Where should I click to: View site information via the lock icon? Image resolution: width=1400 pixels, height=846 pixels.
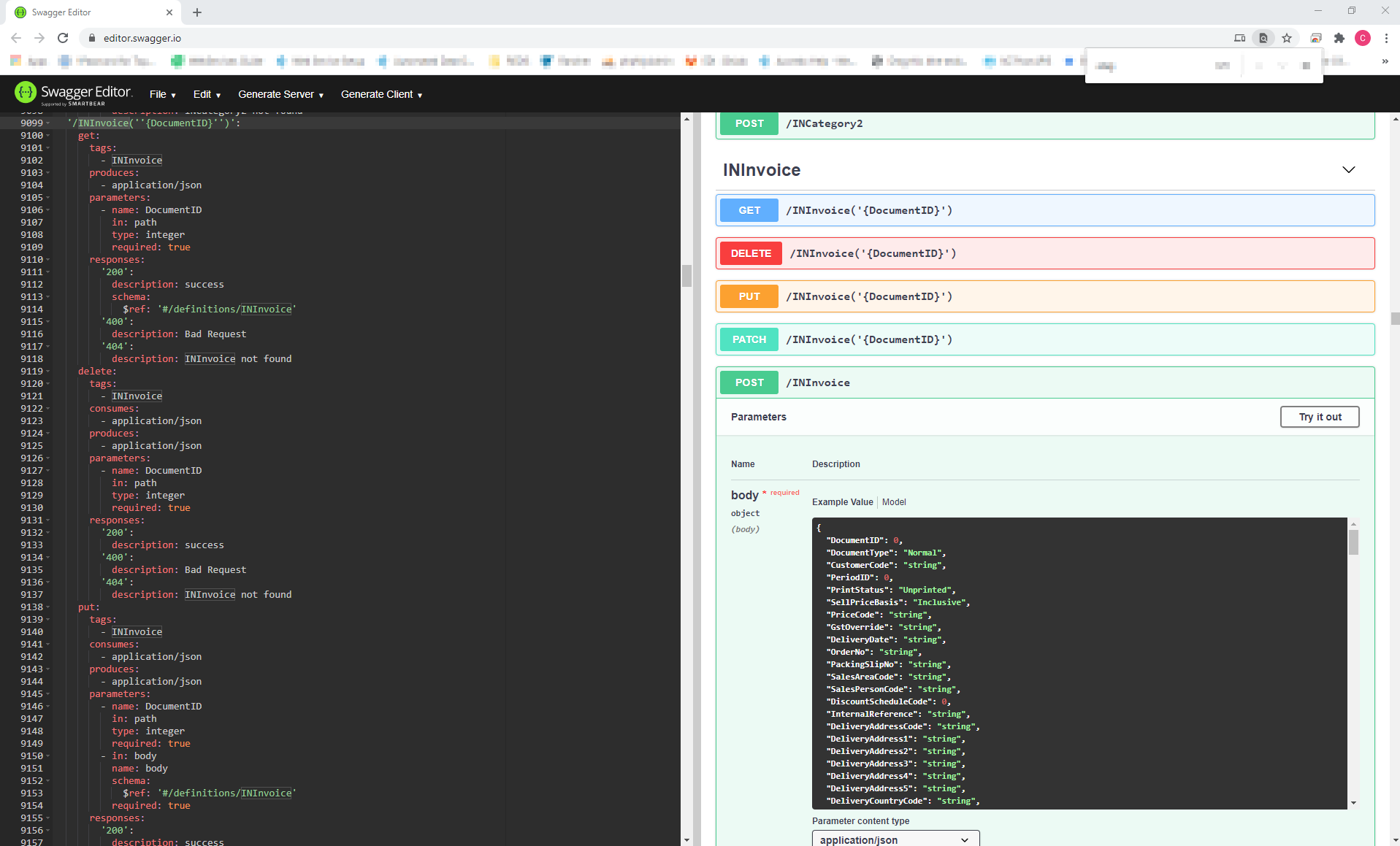click(92, 38)
